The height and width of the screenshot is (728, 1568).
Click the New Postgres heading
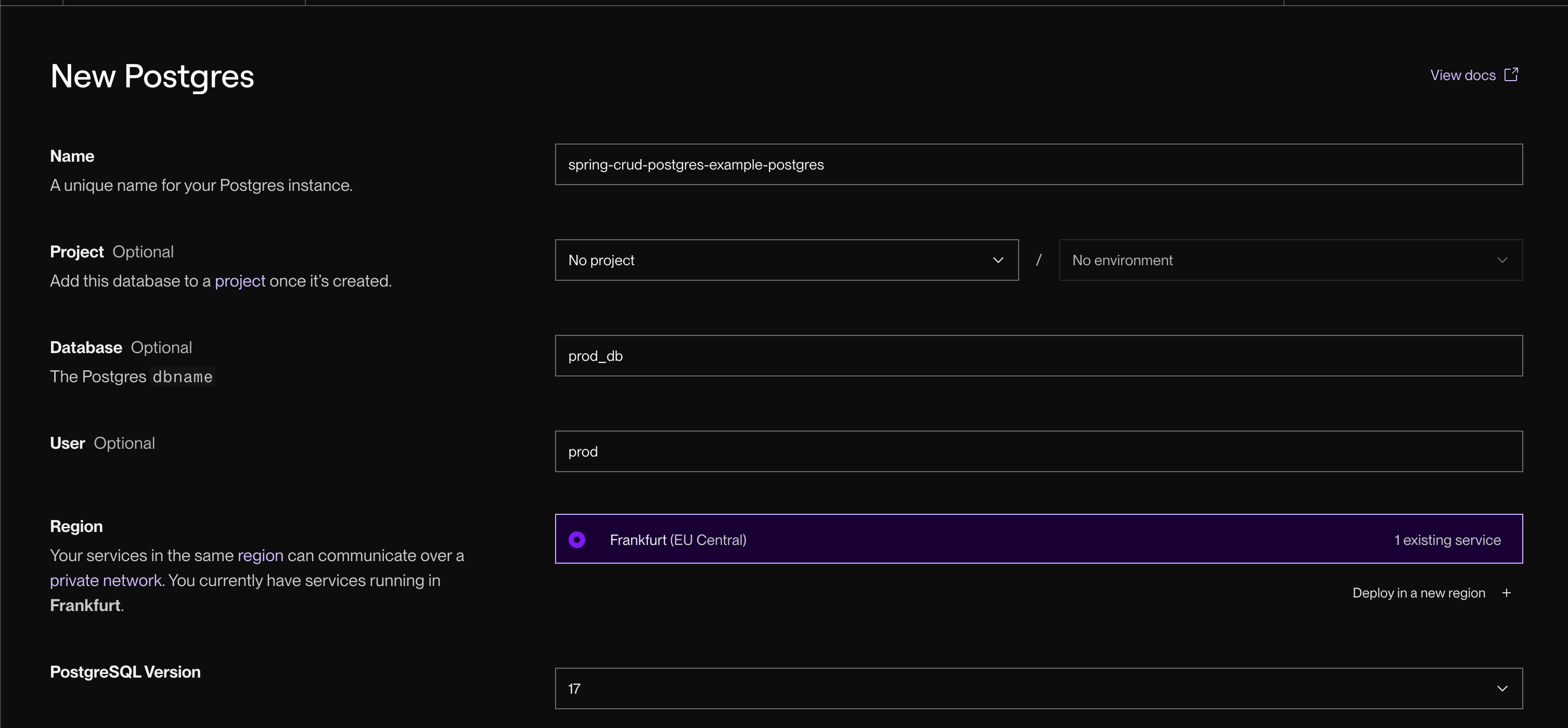point(152,76)
